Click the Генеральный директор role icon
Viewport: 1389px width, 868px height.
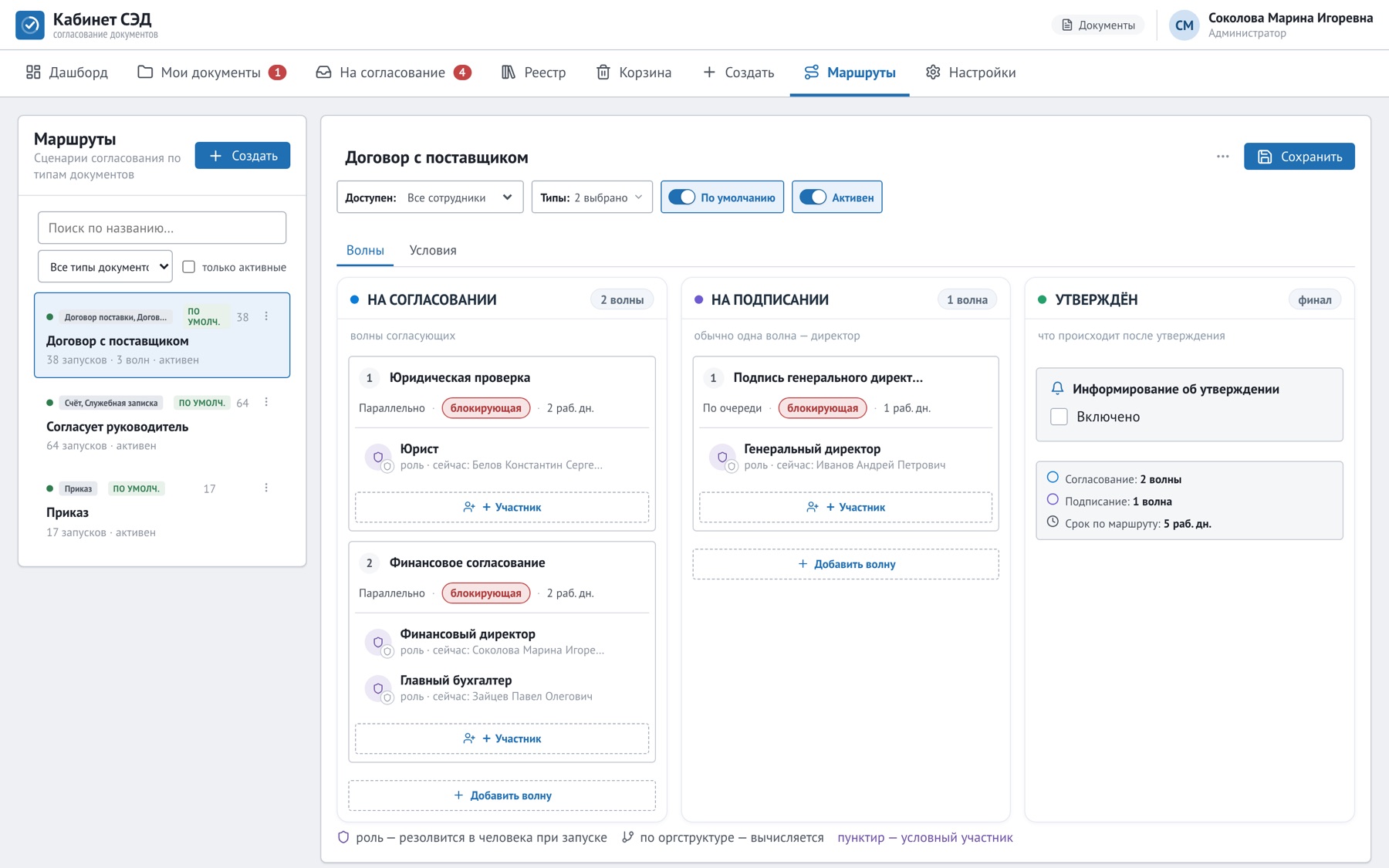click(722, 457)
